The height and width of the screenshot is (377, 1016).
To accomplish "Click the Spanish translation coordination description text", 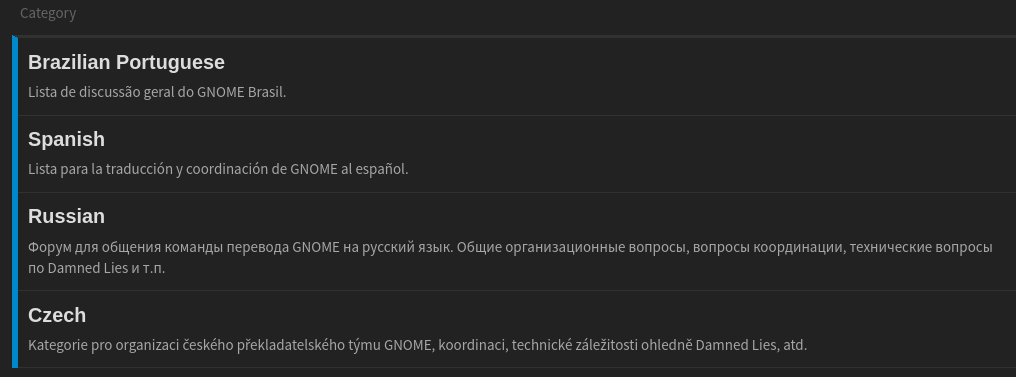I will (218, 169).
